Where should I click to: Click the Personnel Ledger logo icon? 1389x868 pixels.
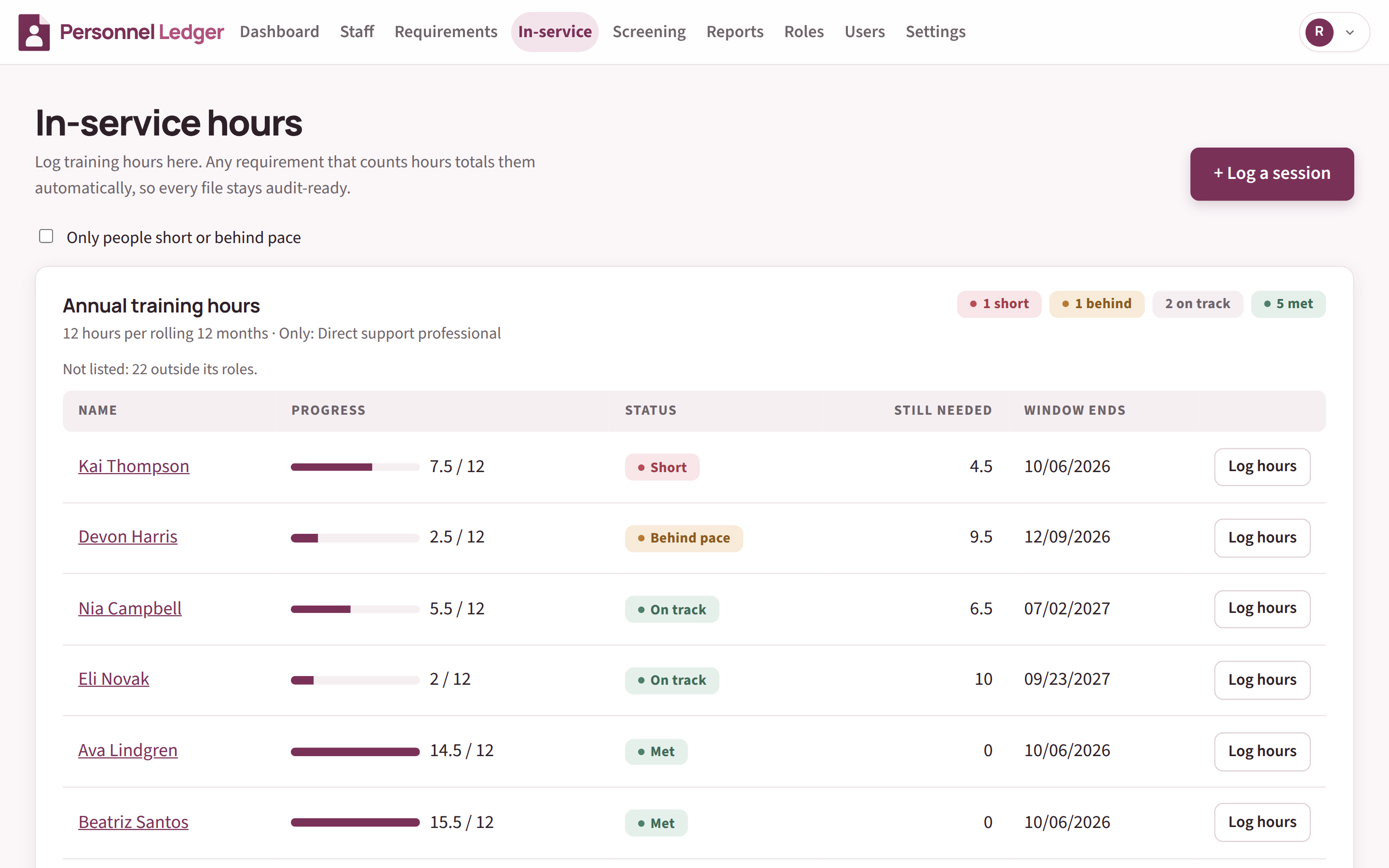pos(34,32)
